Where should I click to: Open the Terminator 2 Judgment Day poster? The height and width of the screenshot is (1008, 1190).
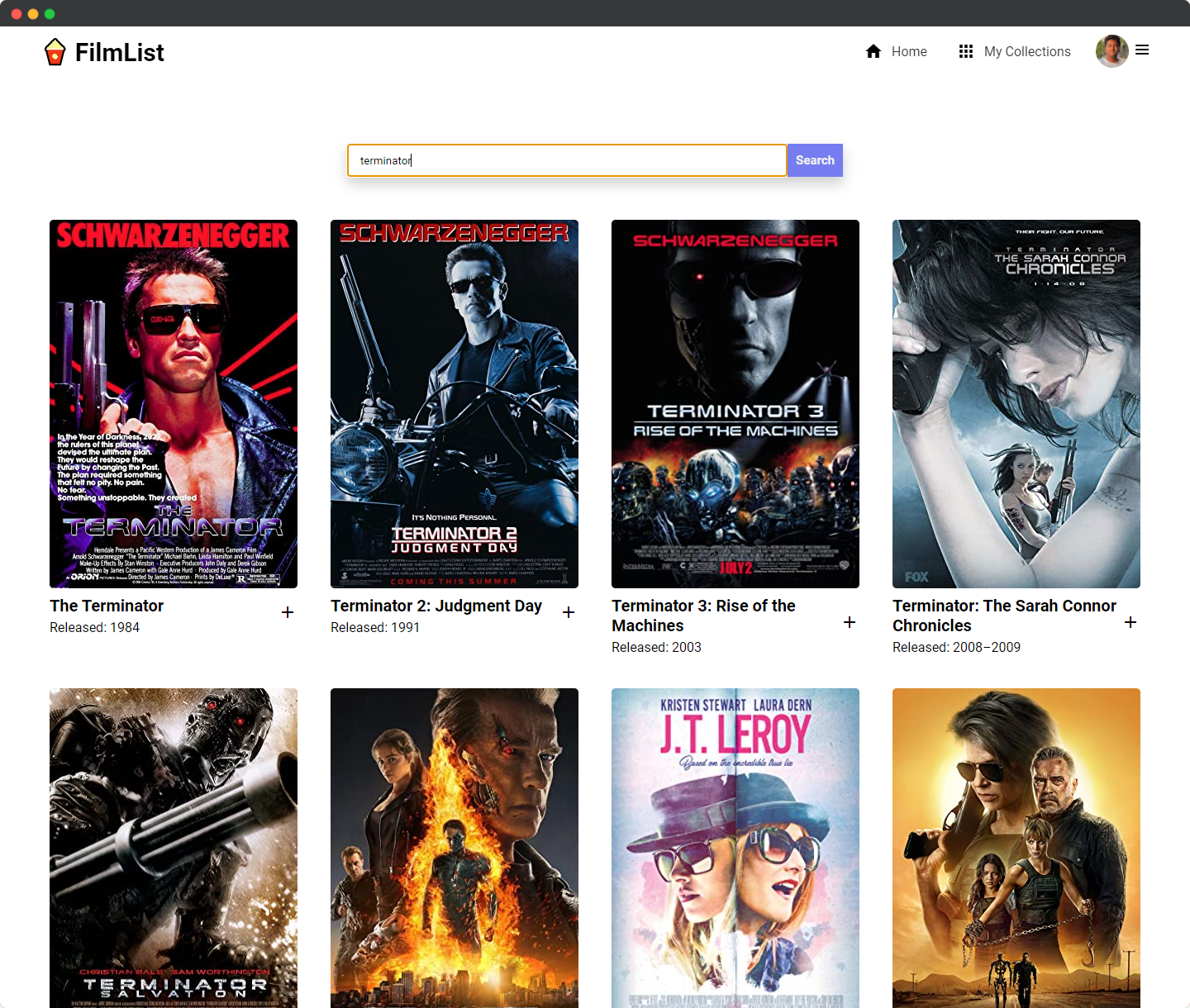455,404
